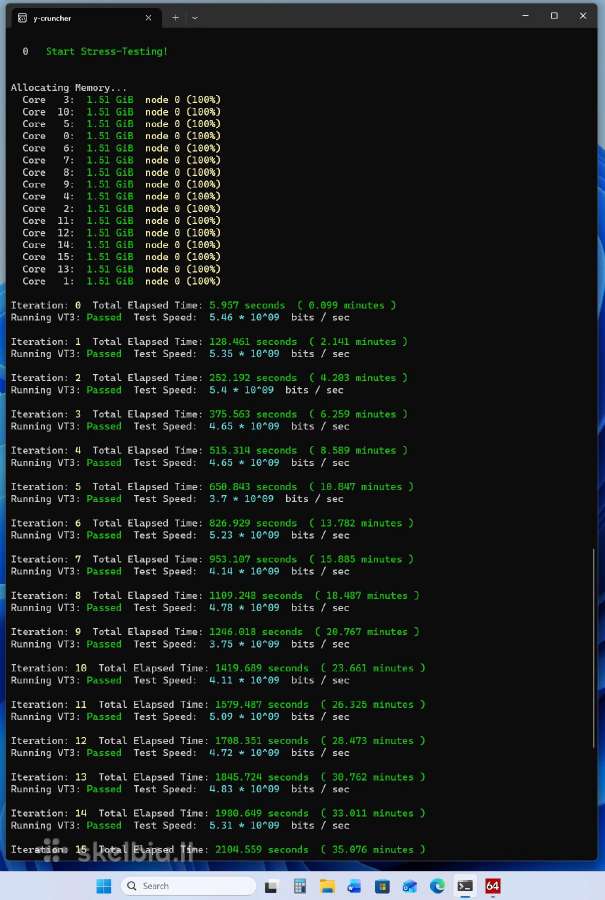Screen dimensions: 605x900
Task: Open the Windows Start menu
Action: click(104, 886)
